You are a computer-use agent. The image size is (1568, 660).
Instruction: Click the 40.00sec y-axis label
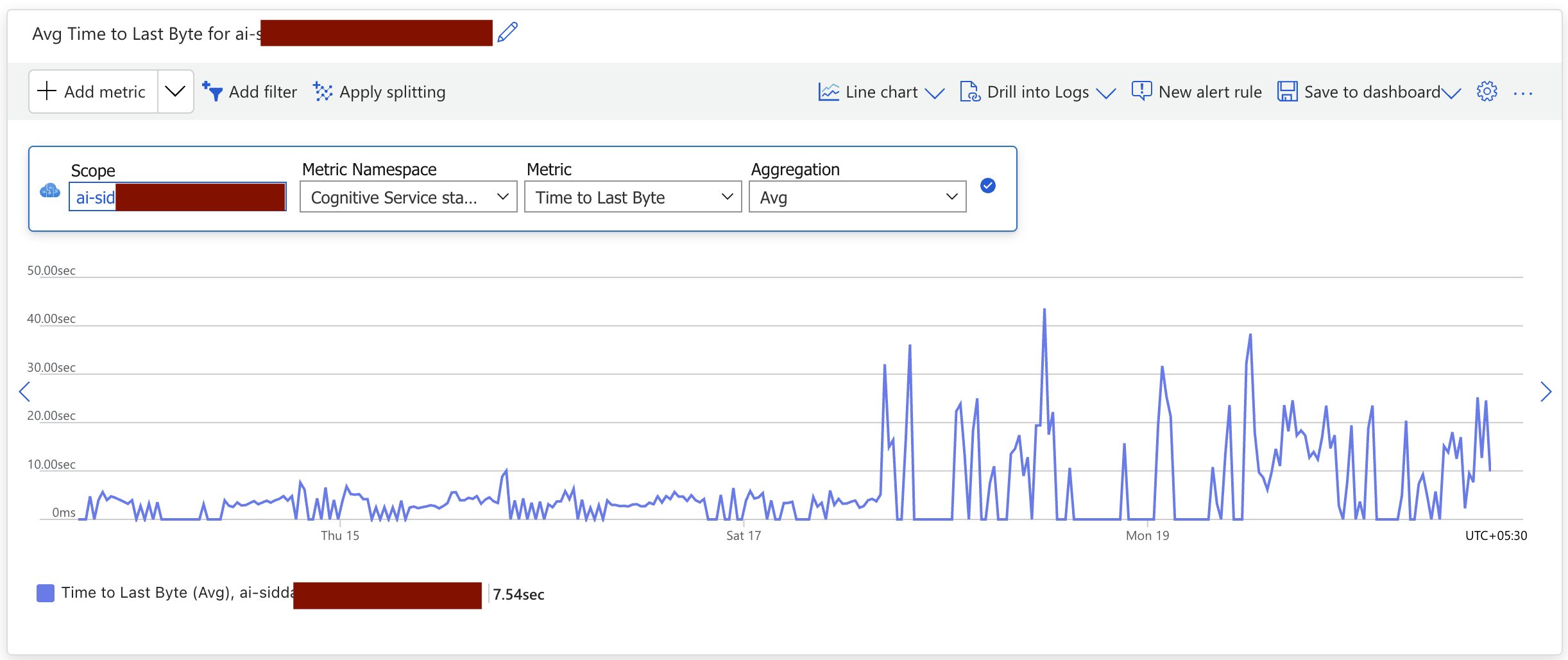(51, 318)
